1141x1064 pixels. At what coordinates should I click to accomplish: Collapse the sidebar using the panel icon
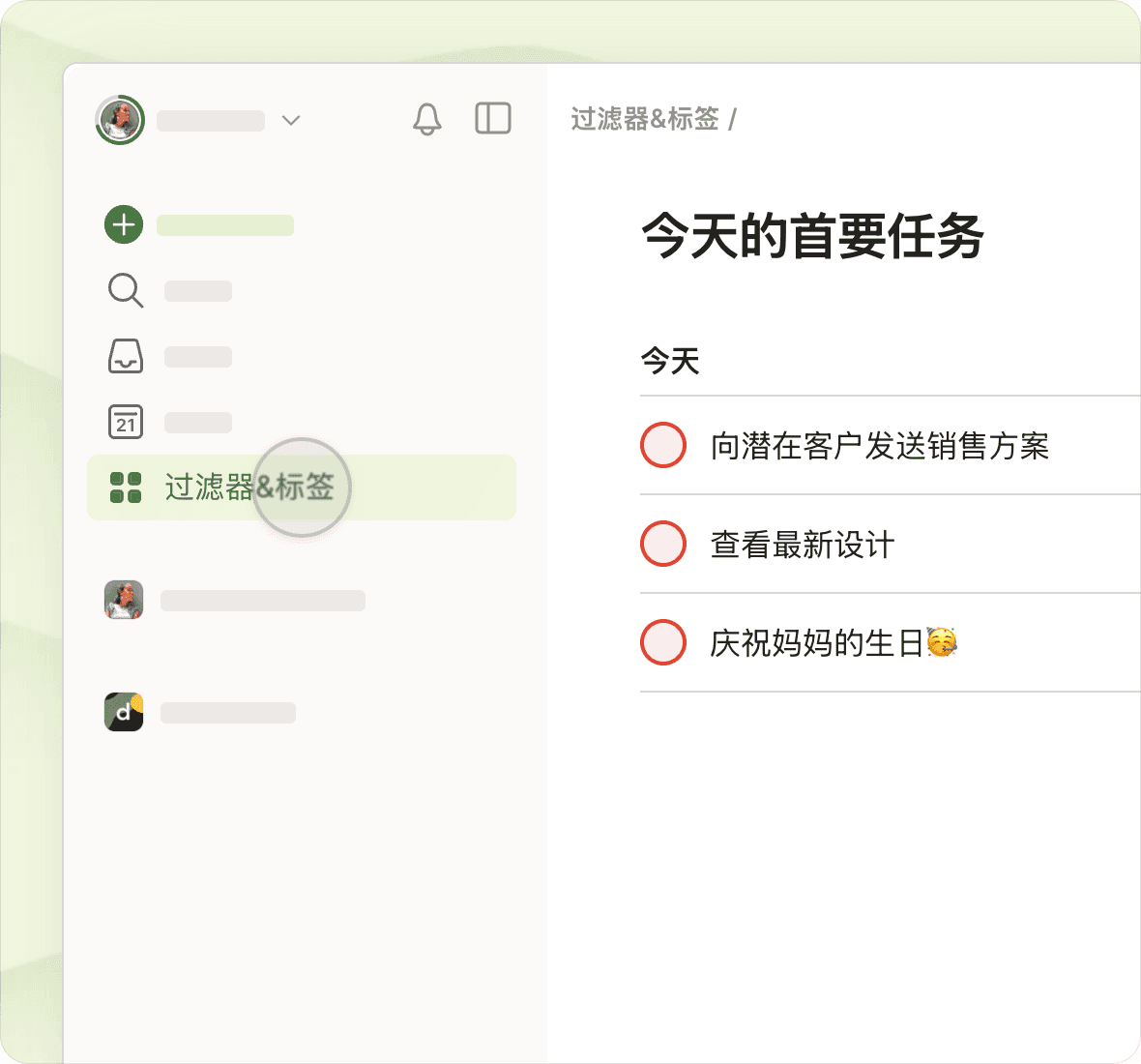click(x=493, y=119)
